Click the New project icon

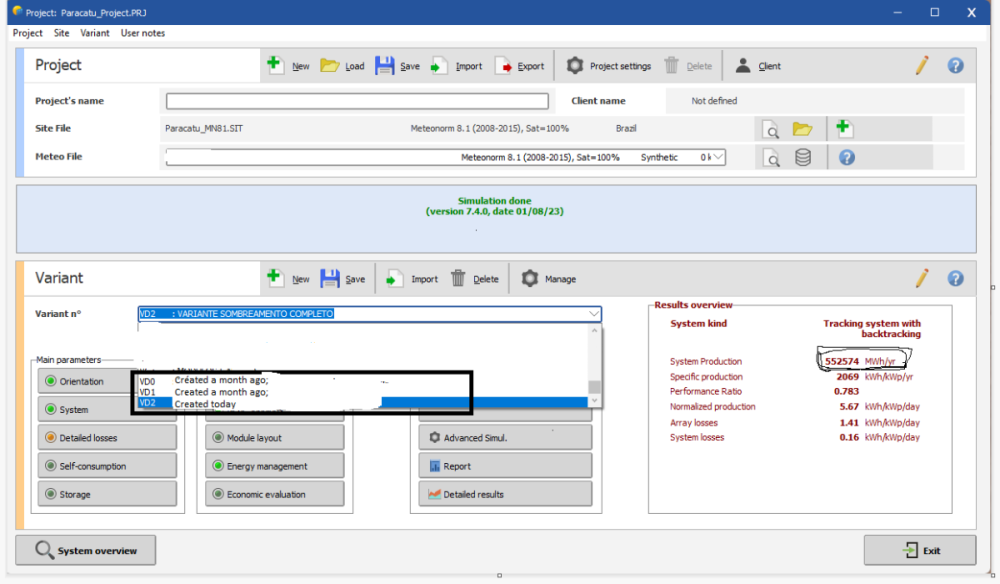point(275,66)
